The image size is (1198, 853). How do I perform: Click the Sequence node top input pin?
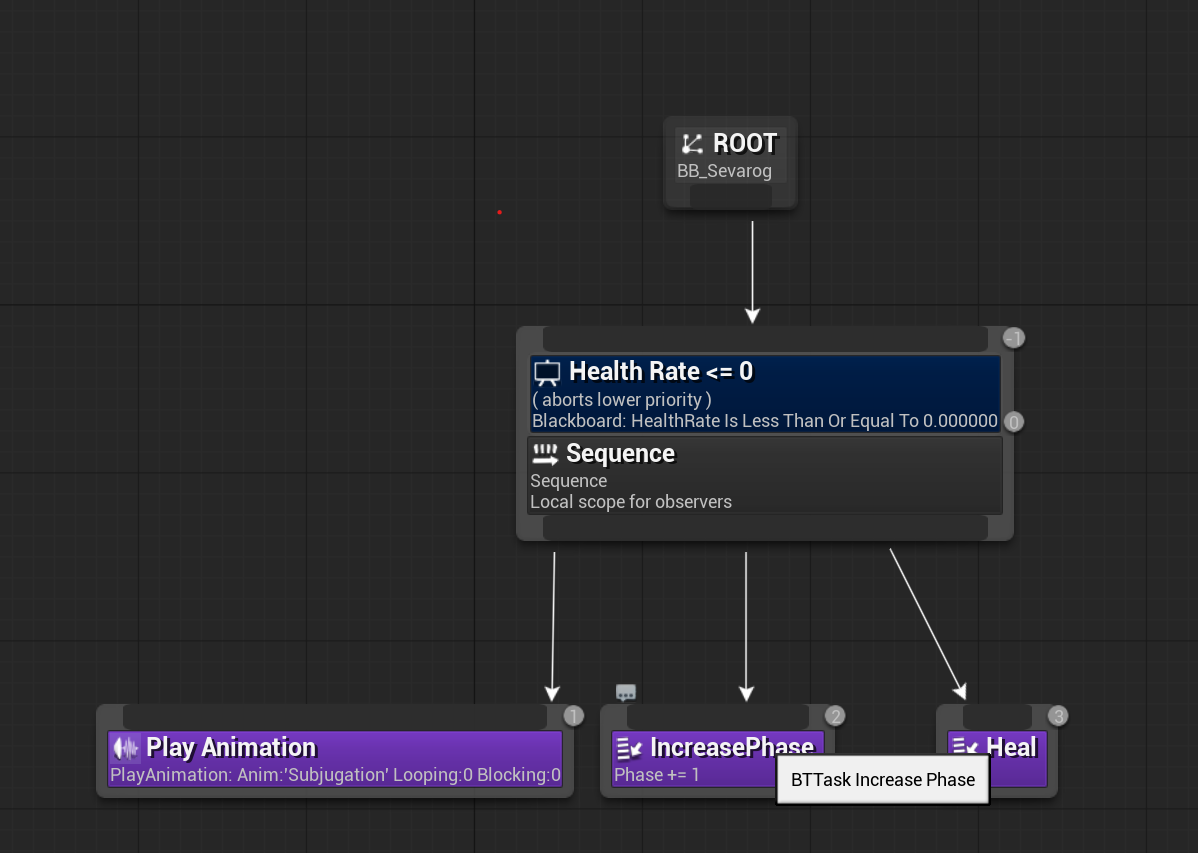pos(766,339)
